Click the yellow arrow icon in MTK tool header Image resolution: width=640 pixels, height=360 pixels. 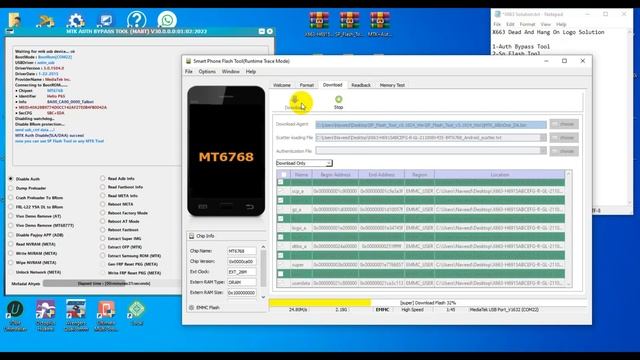coord(45,20)
